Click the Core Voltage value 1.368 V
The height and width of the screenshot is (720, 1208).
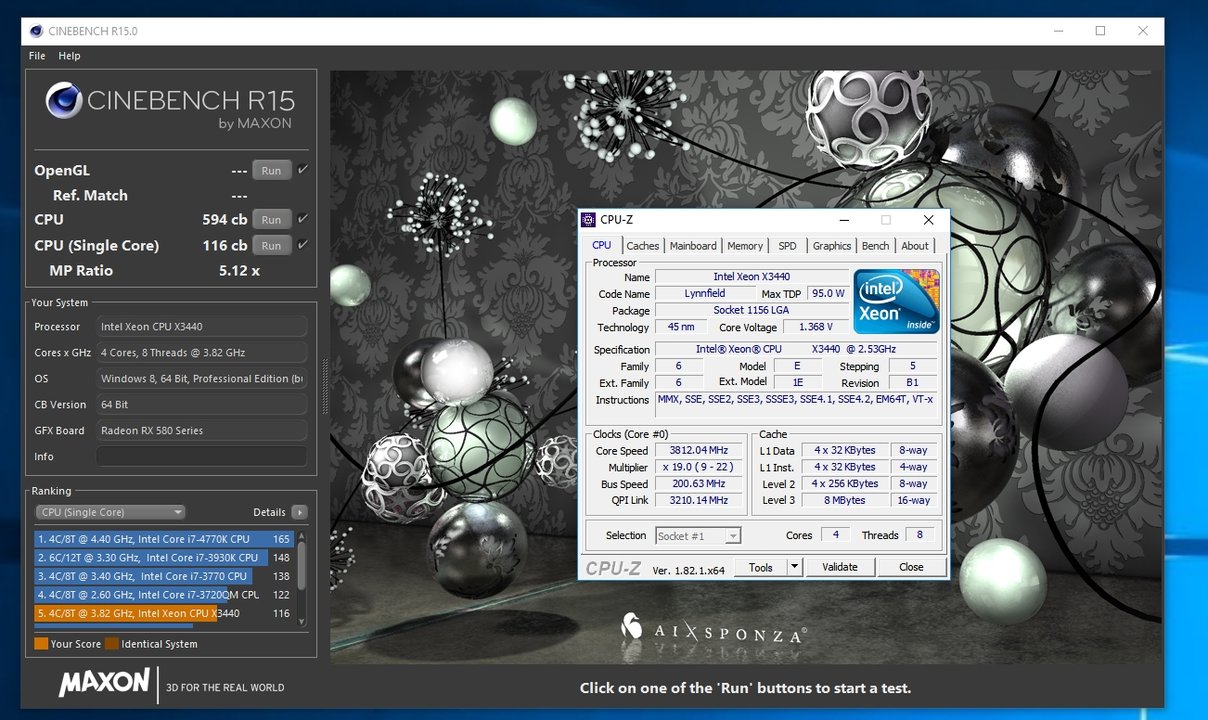click(815, 327)
